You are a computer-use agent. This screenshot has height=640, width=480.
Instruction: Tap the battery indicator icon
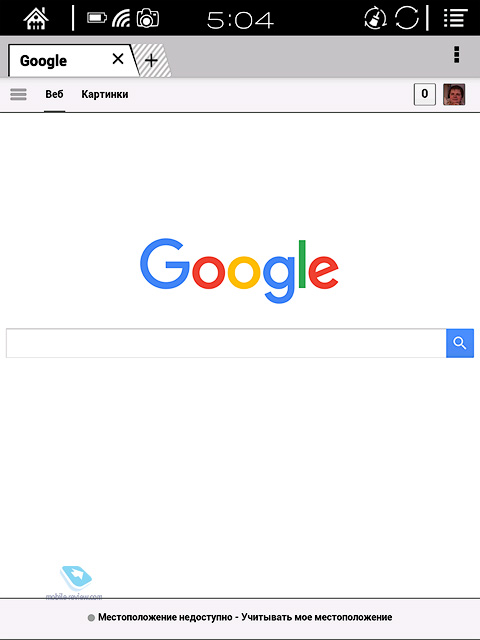coord(97,18)
